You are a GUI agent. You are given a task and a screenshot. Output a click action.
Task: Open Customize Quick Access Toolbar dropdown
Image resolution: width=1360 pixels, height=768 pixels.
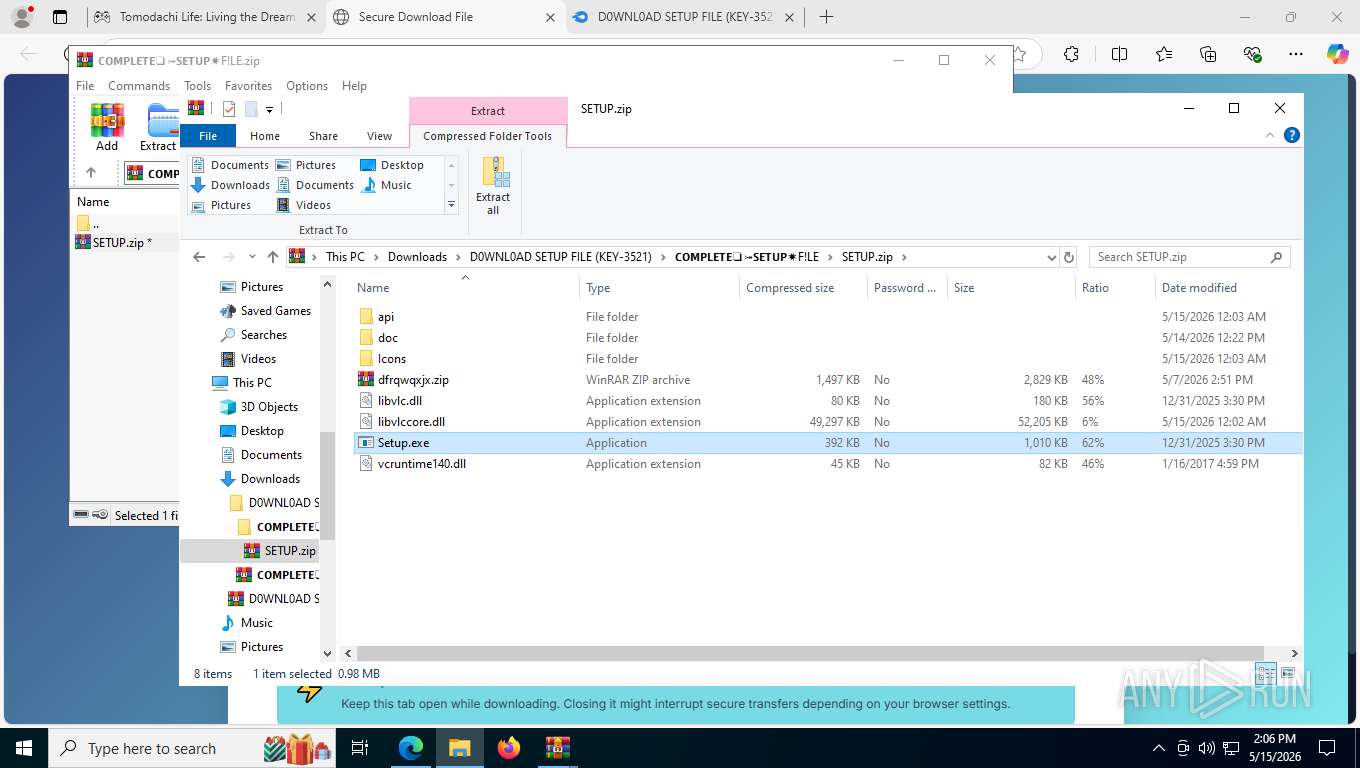[270, 109]
